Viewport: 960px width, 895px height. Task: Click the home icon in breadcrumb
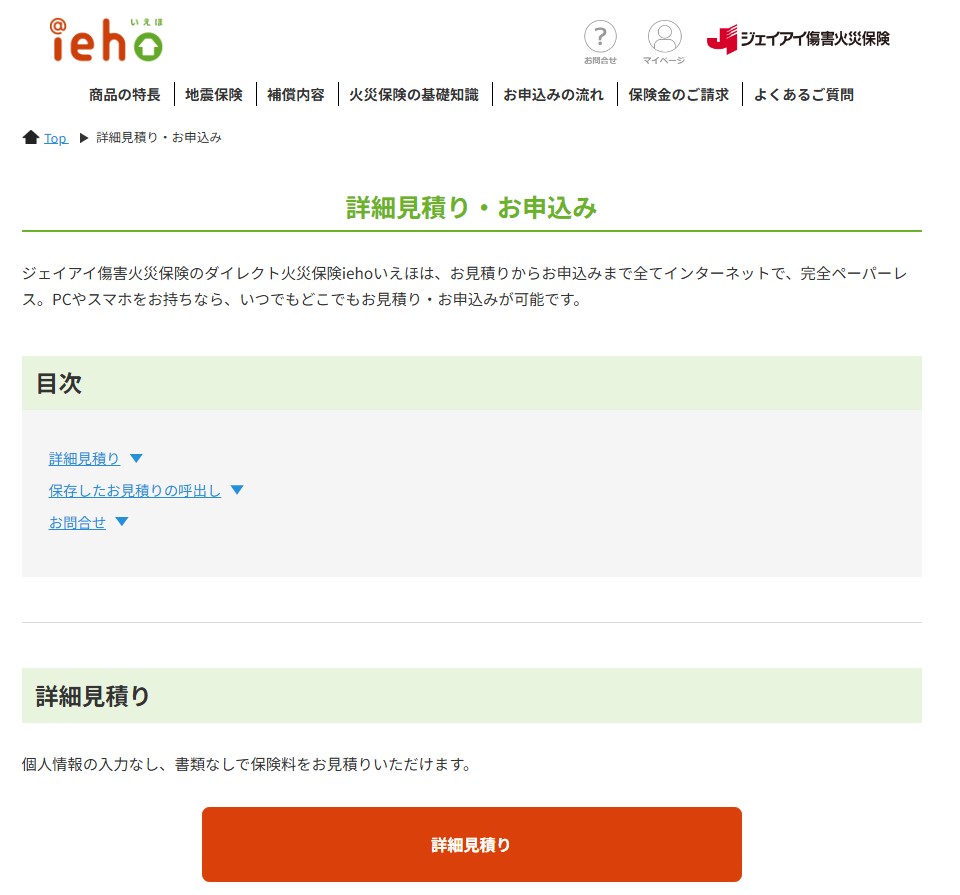[x=31, y=138]
